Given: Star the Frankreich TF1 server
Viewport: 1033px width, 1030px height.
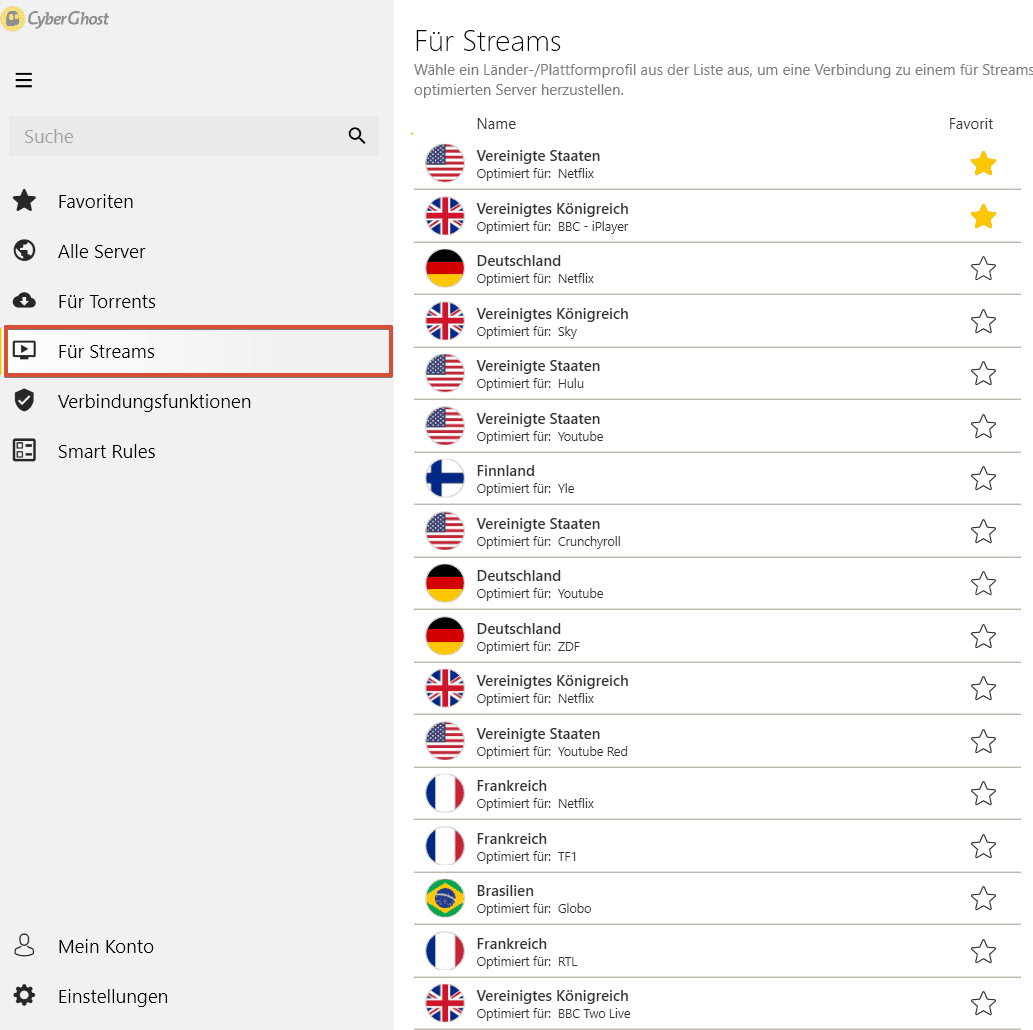Looking at the screenshot, I should [983, 846].
